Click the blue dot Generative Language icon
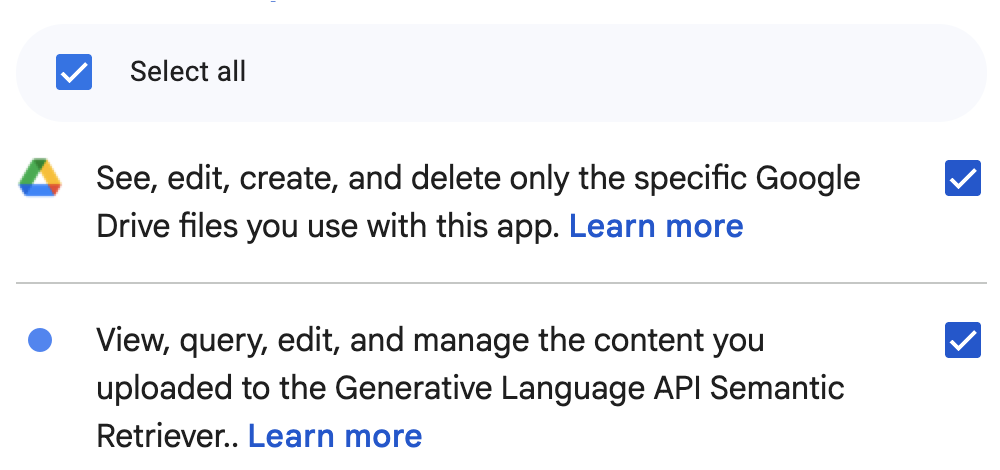1000x470 pixels. point(40,340)
